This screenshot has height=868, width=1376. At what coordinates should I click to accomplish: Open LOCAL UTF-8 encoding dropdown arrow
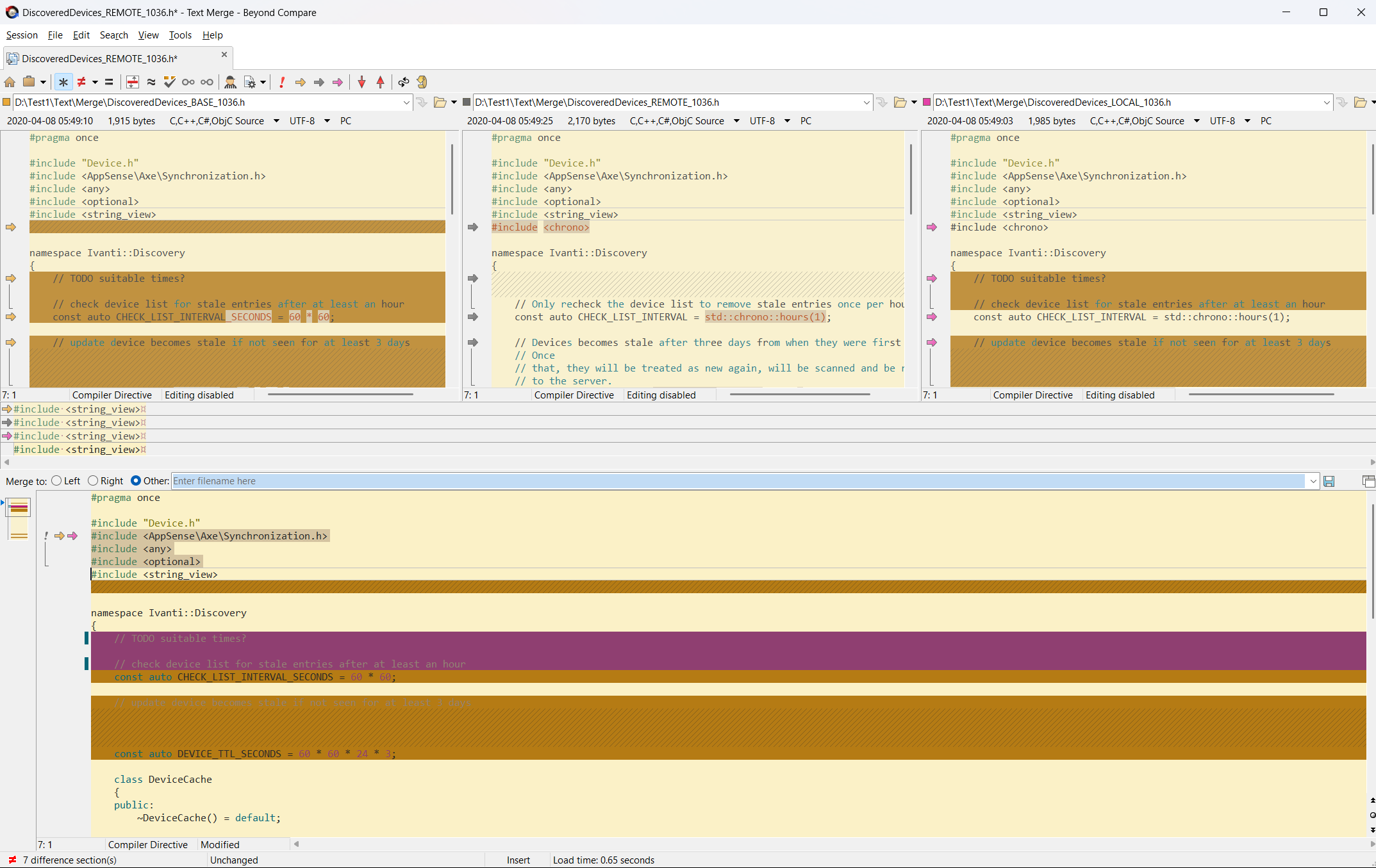click(x=1247, y=121)
